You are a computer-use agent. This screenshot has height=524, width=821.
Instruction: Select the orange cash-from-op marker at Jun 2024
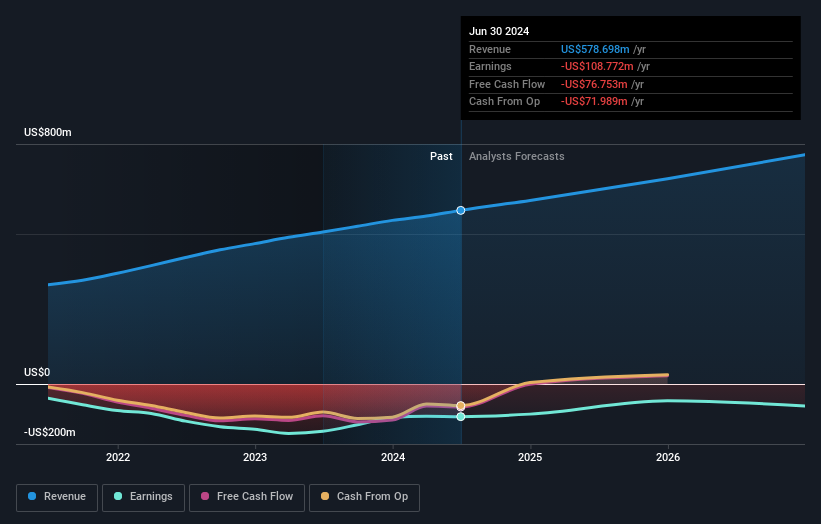click(461, 406)
